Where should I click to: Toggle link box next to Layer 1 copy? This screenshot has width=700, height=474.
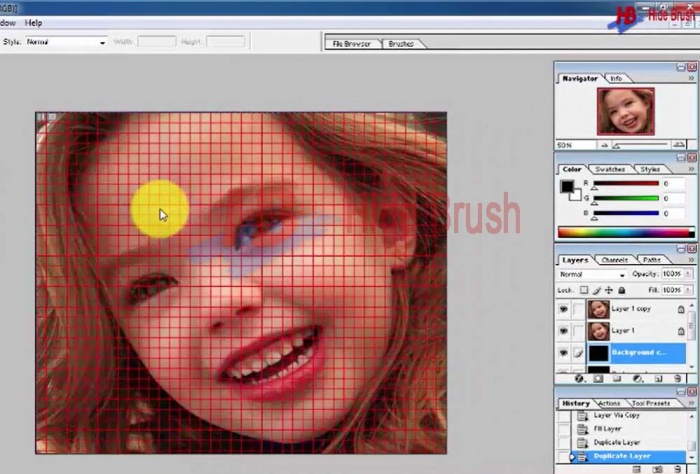(x=578, y=309)
